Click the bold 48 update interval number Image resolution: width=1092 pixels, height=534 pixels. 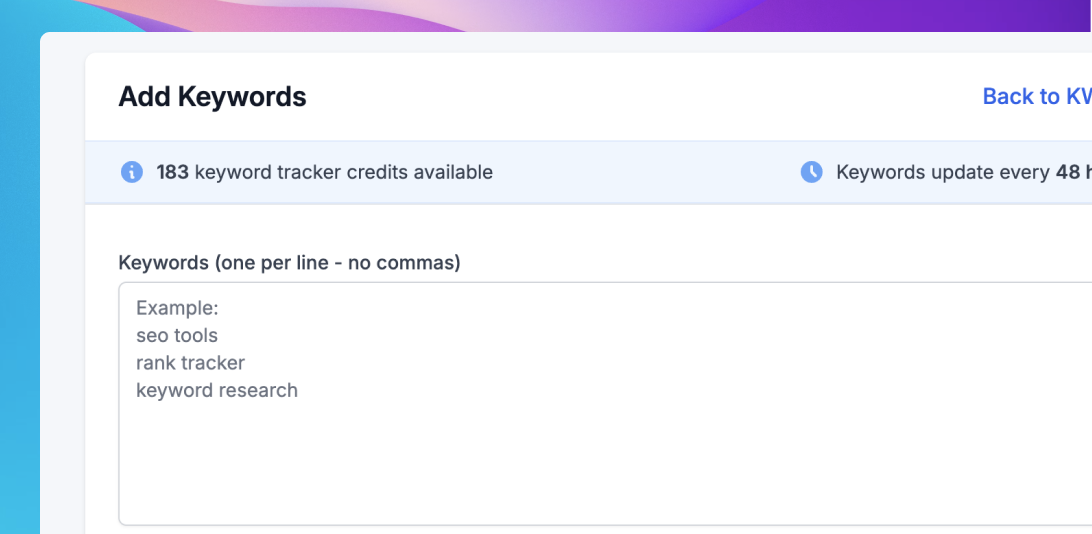coord(1067,172)
